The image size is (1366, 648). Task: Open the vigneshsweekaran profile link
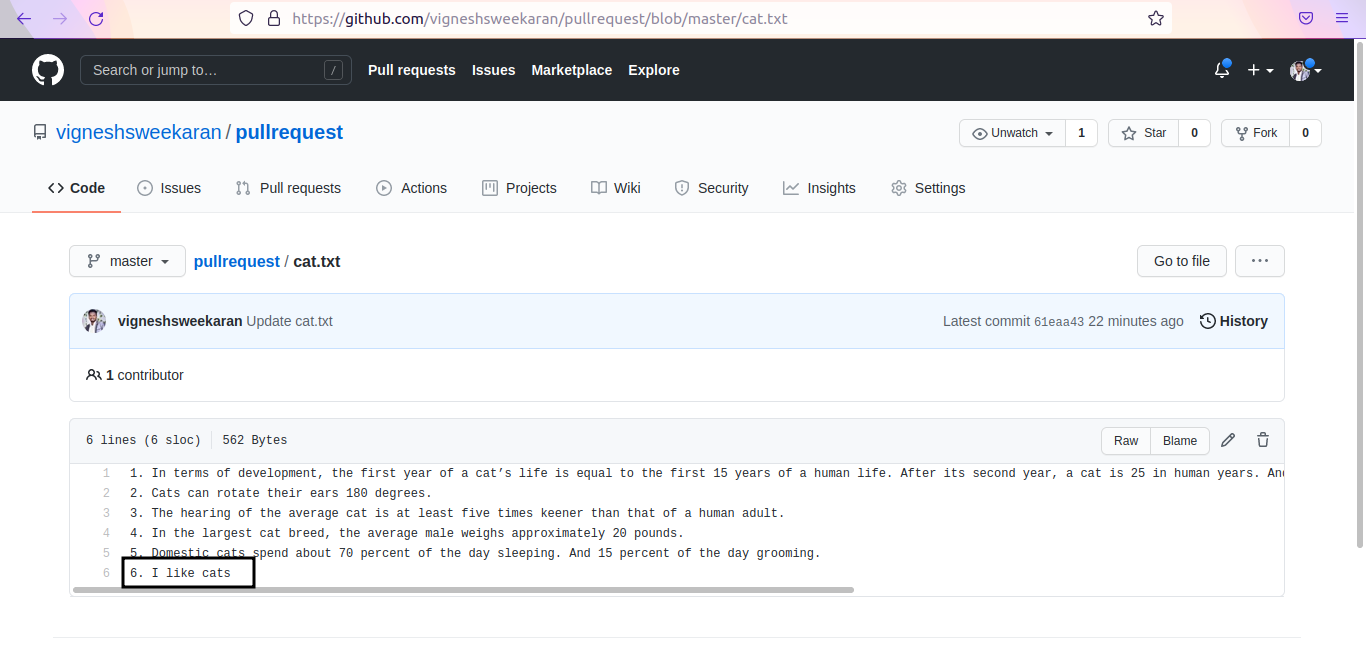click(138, 131)
